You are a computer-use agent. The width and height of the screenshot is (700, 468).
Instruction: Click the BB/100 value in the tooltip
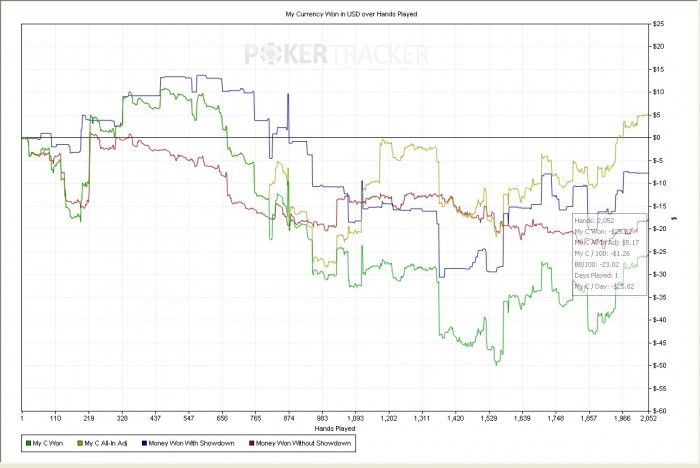pyautogui.click(x=608, y=264)
